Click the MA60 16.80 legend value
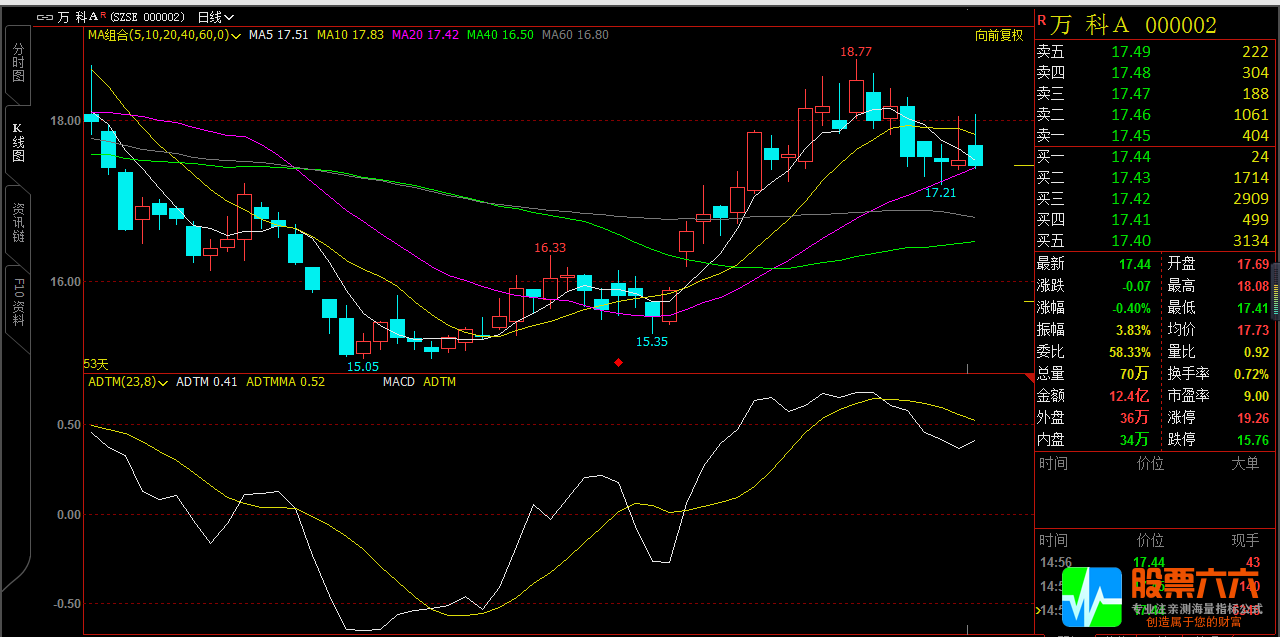The image size is (1280, 637). 575,35
